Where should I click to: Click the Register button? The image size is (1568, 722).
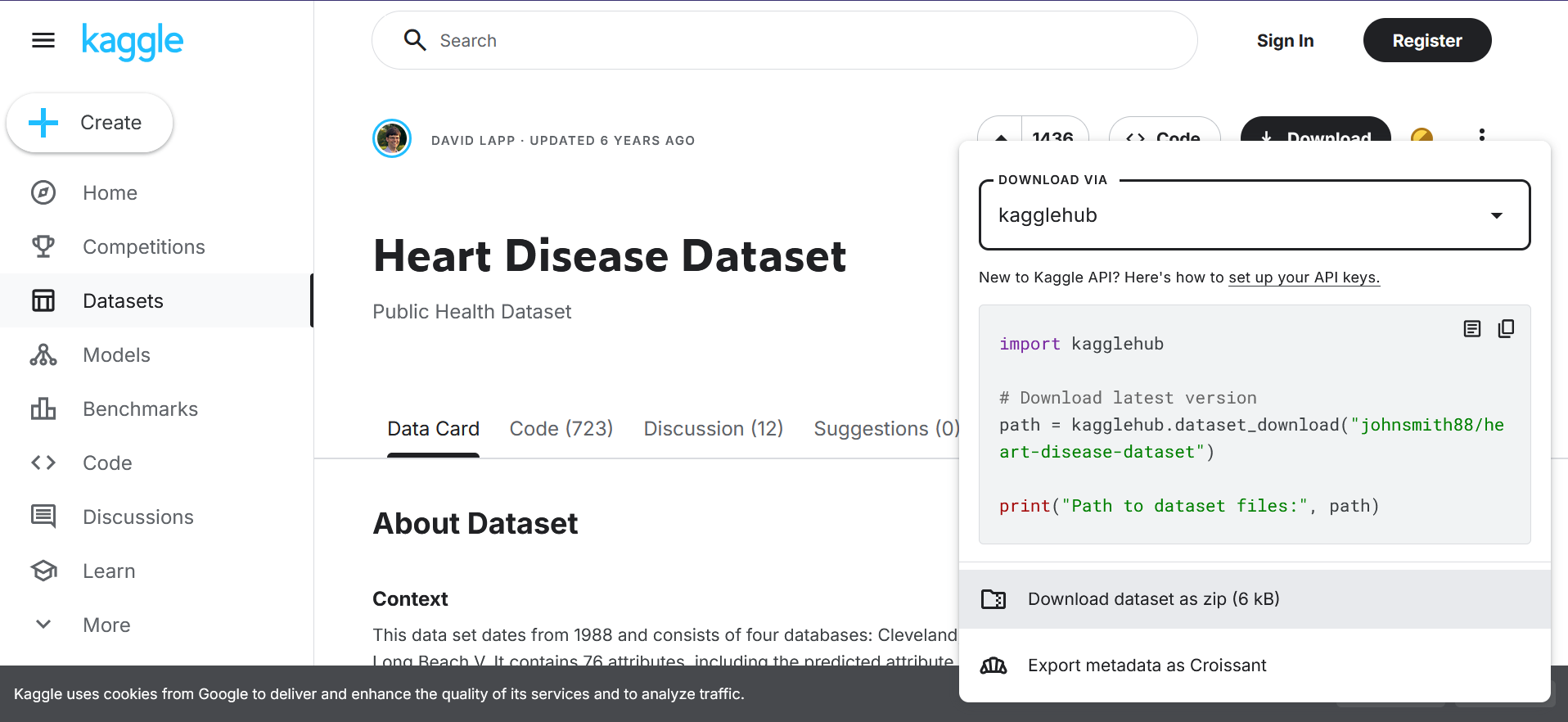[1427, 40]
